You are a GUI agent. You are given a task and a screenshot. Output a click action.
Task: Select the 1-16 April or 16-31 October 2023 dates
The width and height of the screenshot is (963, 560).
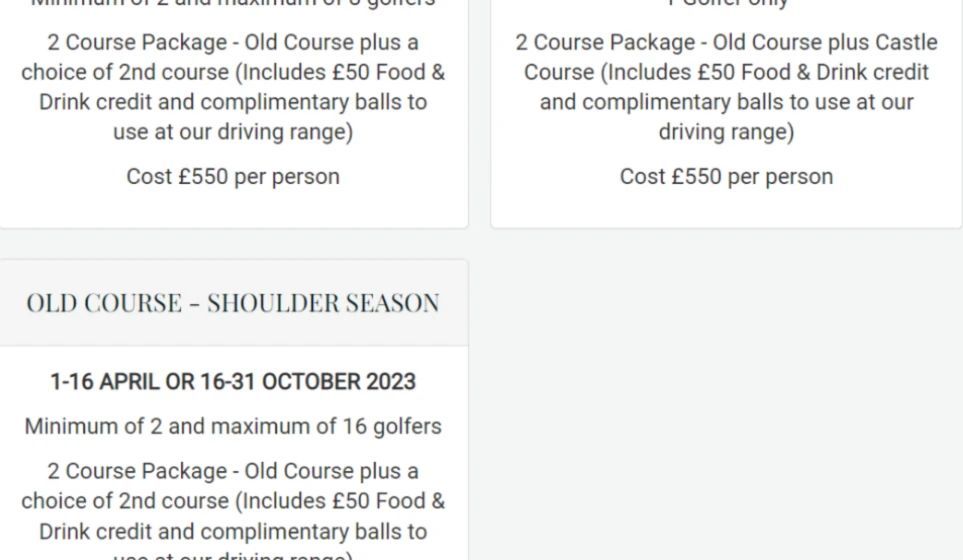click(x=233, y=382)
